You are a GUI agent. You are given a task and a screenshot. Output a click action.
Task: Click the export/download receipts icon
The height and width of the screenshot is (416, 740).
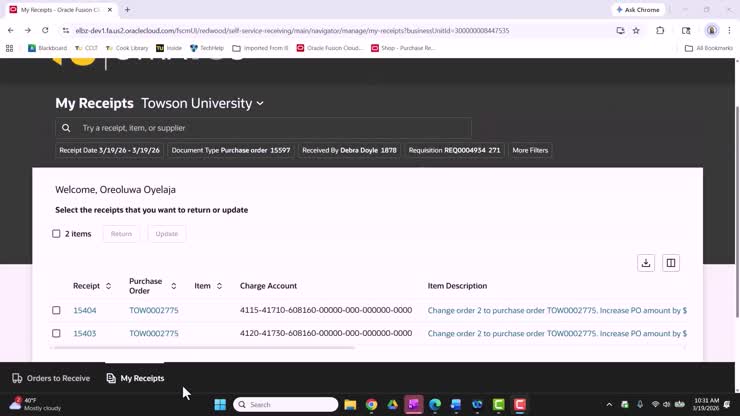[x=646, y=263]
